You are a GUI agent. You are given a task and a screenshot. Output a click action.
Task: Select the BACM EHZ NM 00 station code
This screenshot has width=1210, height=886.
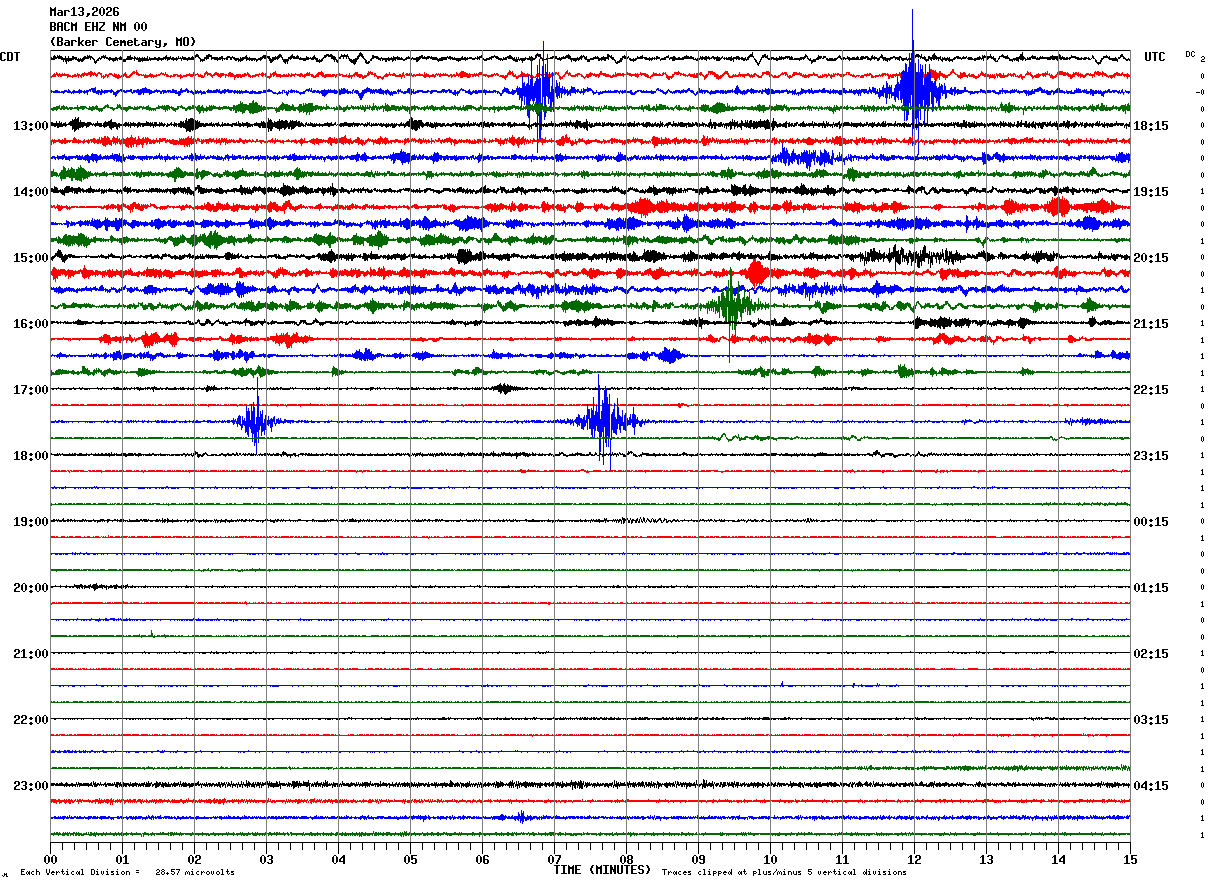[x=98, y=27]
